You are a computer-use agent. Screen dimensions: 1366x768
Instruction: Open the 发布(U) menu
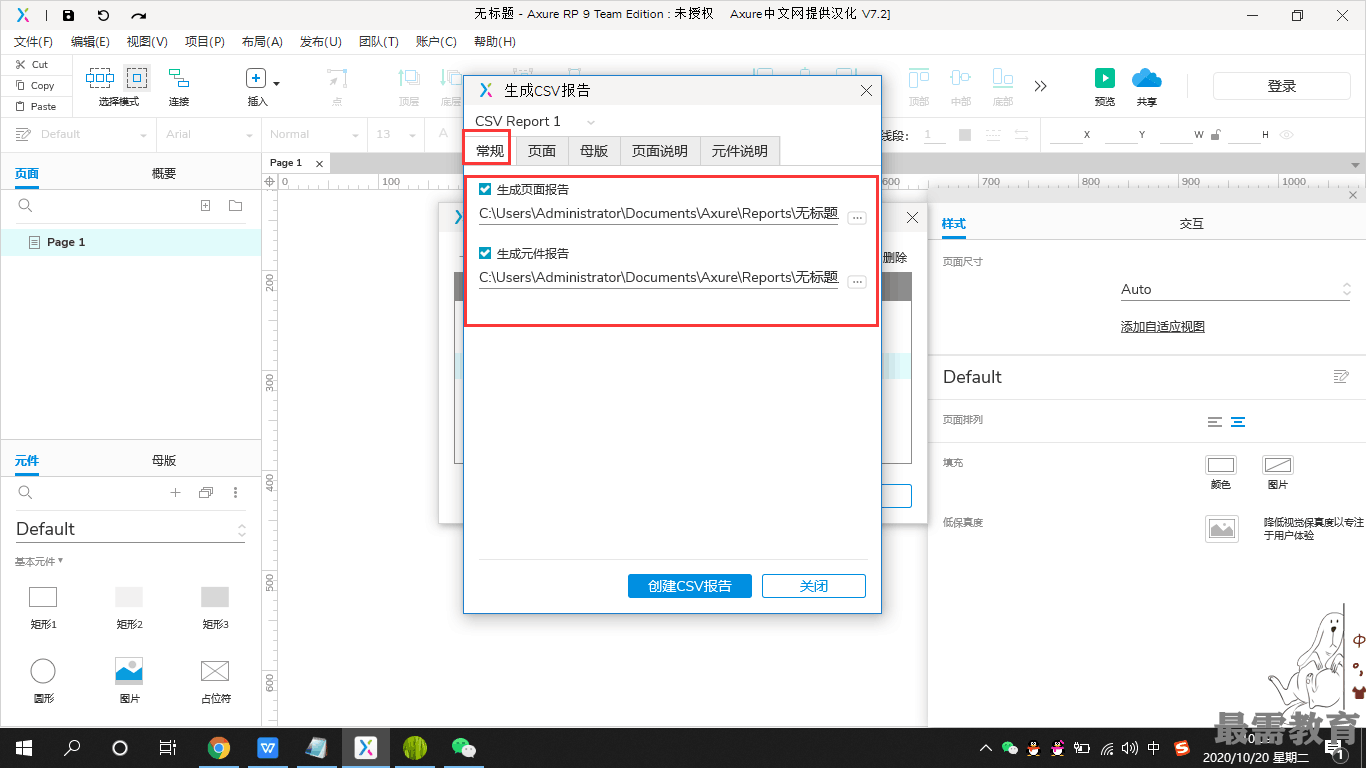click(321, 42)
